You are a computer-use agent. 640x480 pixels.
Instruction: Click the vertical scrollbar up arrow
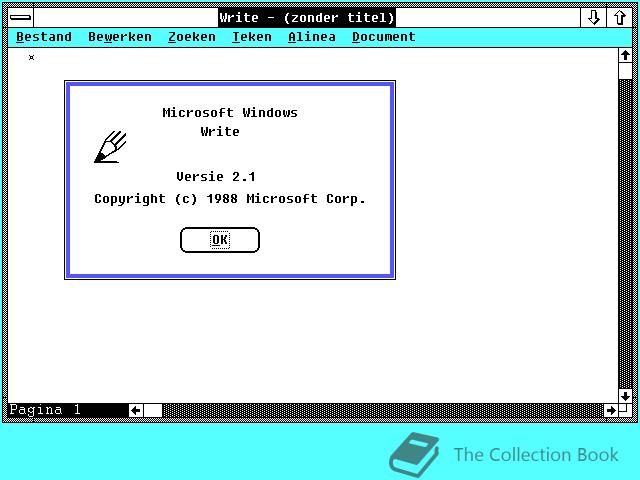625,55
